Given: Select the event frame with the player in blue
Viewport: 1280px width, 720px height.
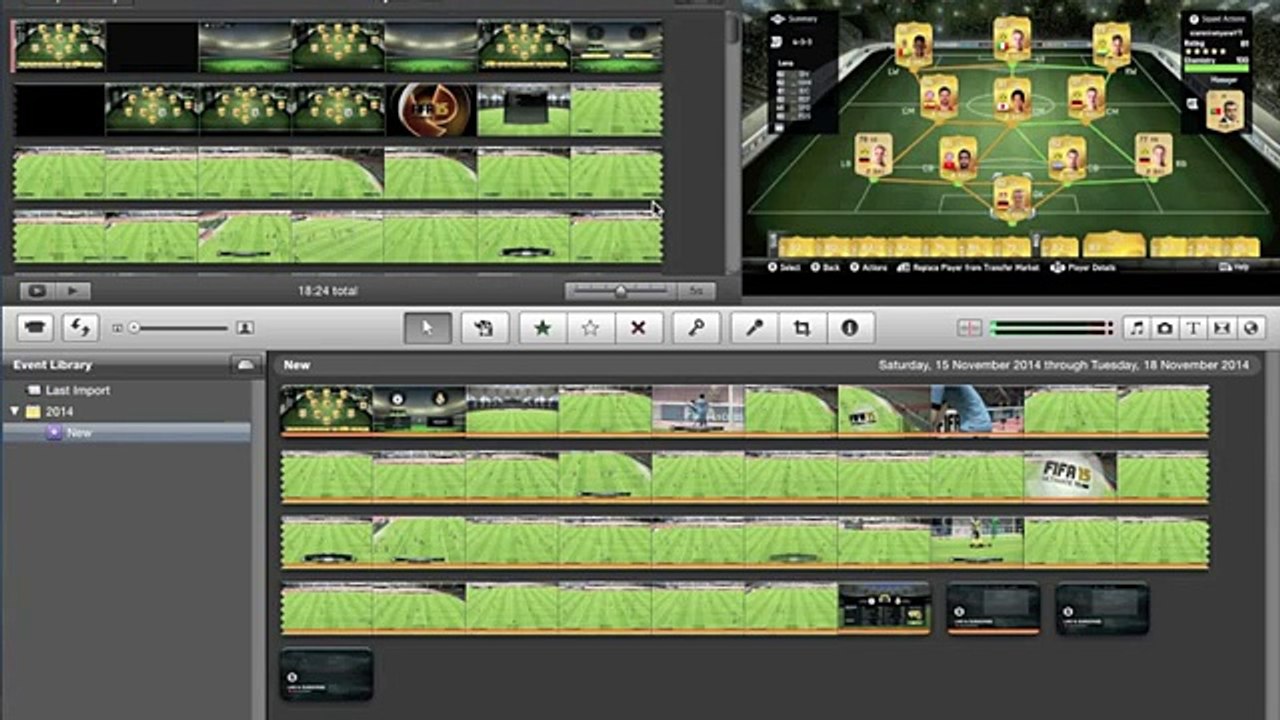Looking at the screenshot, I should [977, 410].
